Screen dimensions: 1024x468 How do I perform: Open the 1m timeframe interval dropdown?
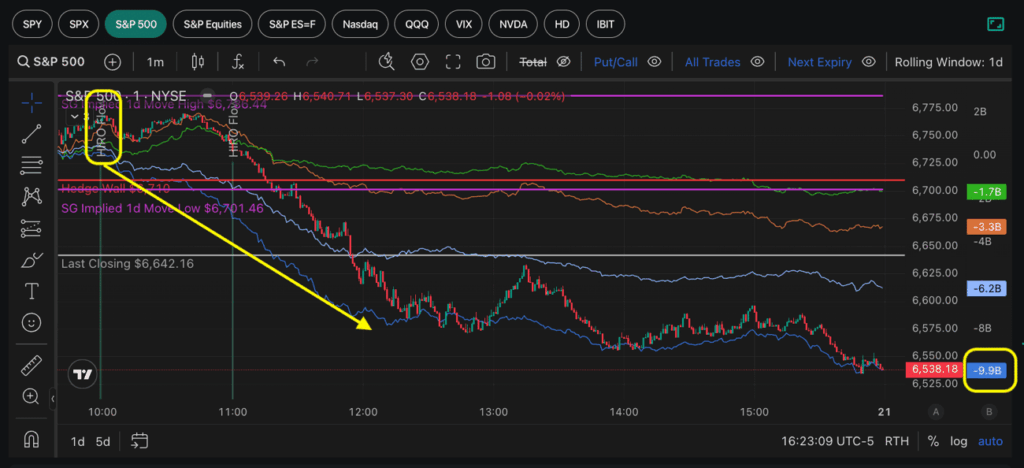pos(155,62)
